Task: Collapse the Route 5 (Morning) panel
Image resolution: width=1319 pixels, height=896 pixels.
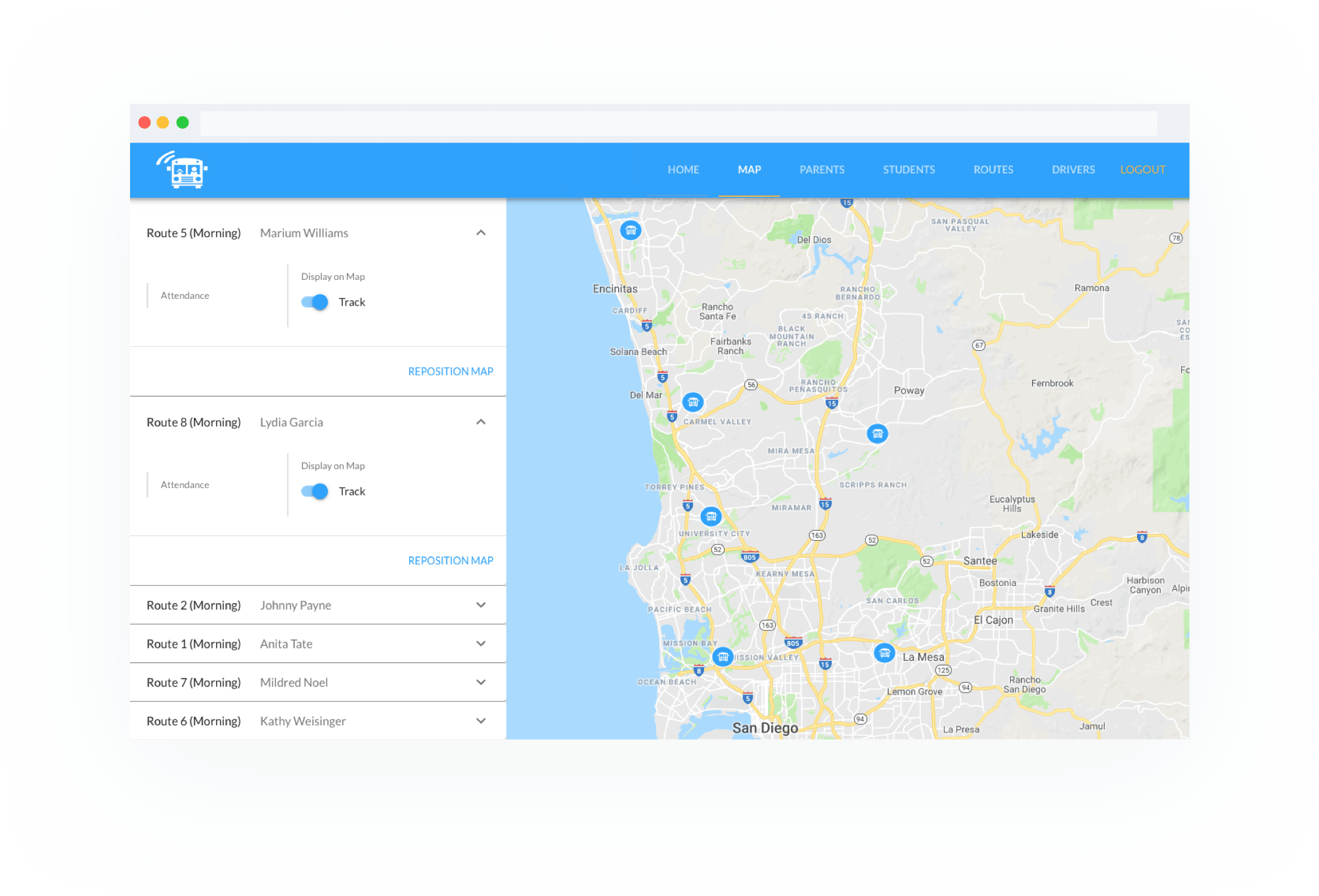Action: click(x=481, y=233)
